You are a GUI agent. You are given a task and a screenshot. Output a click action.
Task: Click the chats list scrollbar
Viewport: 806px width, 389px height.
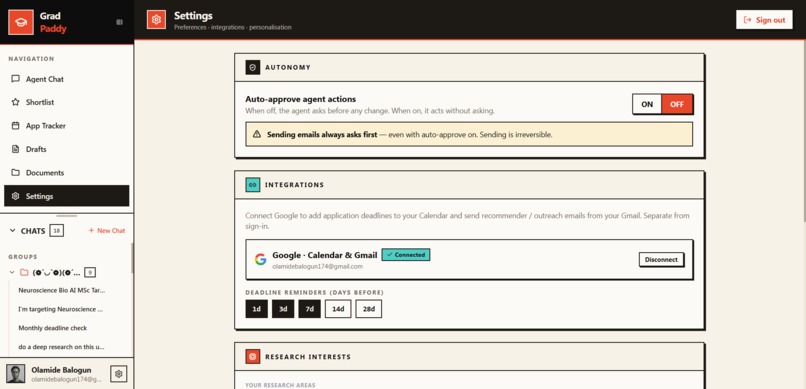click(x=132, y=258)
